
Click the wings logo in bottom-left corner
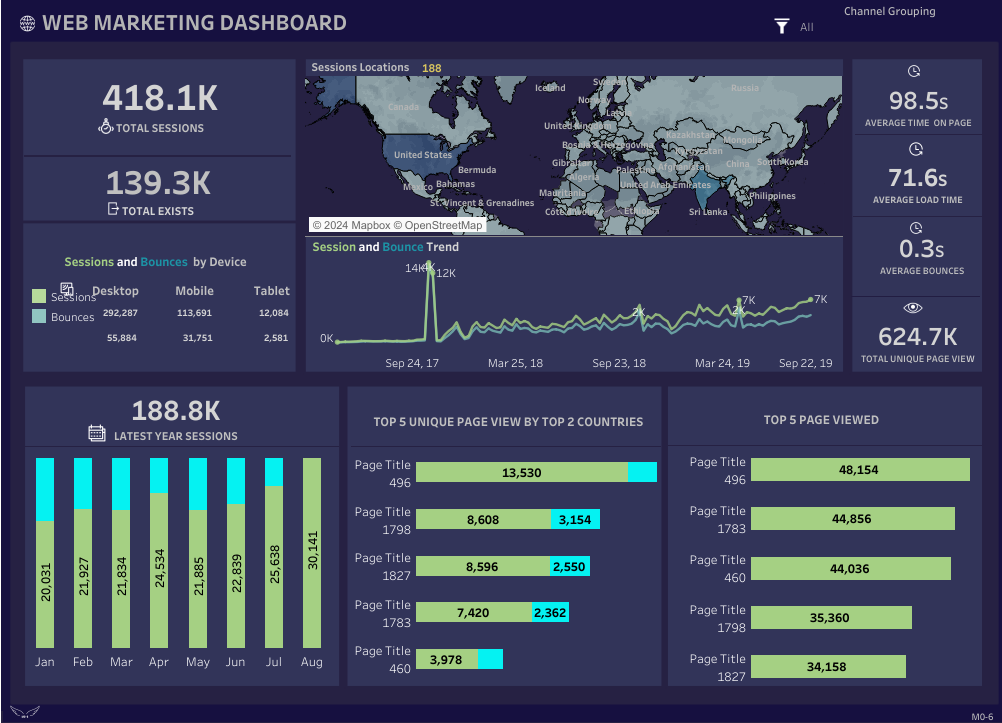pos(24,712)
